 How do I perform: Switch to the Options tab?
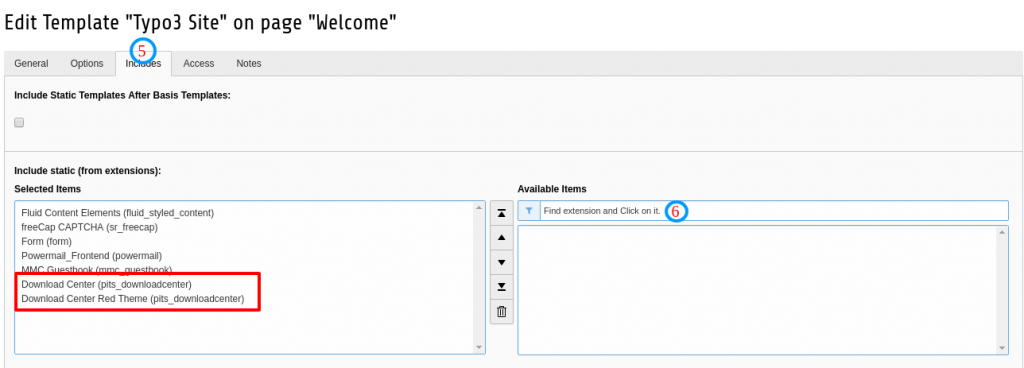coord(87,63)
